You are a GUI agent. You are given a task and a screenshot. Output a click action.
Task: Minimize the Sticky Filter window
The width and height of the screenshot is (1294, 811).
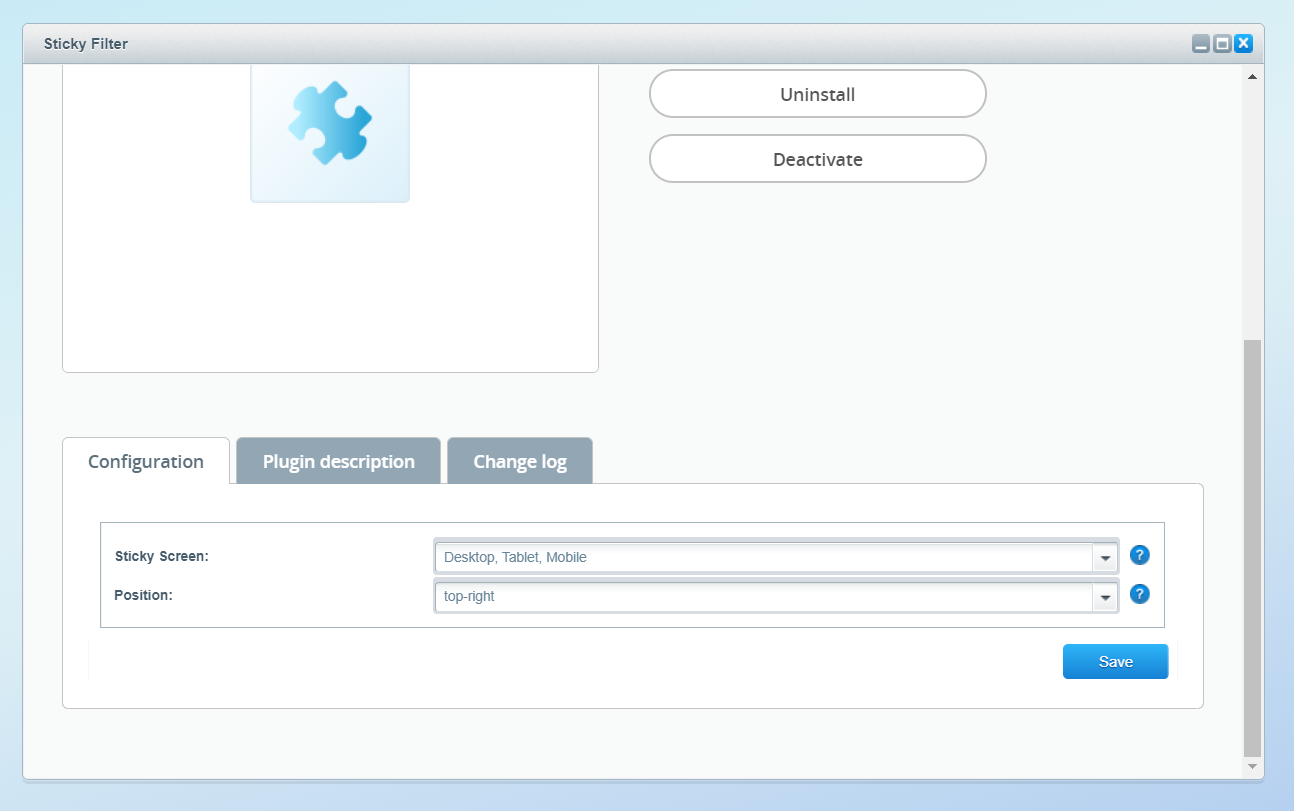[1201, 44]
